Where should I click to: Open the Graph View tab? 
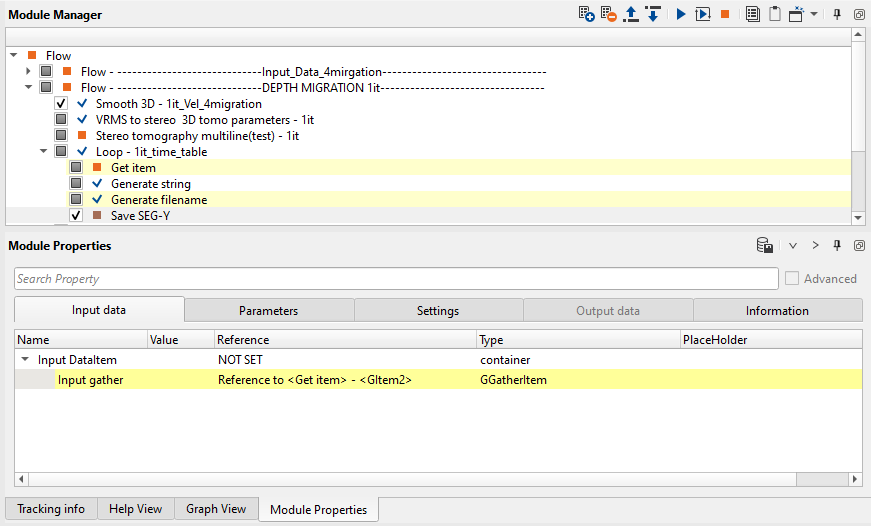click(216, 509)
